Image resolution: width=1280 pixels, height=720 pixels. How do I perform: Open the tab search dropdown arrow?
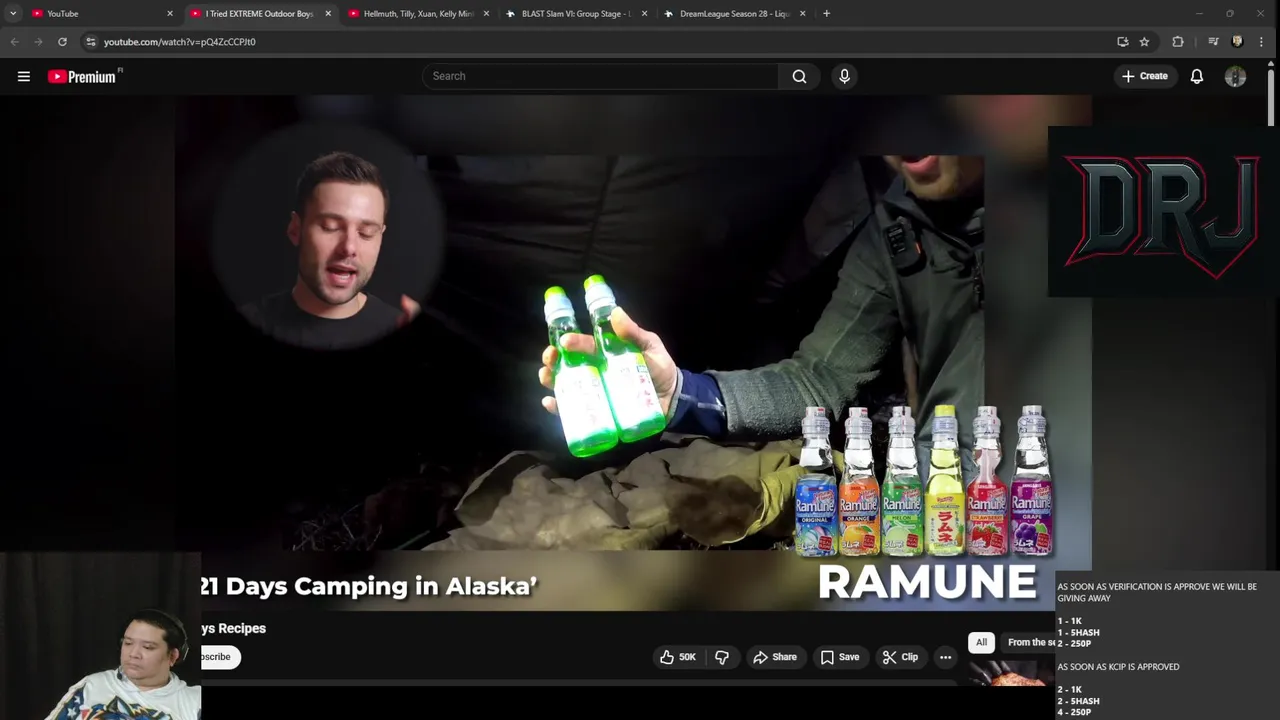coord(13,14)
